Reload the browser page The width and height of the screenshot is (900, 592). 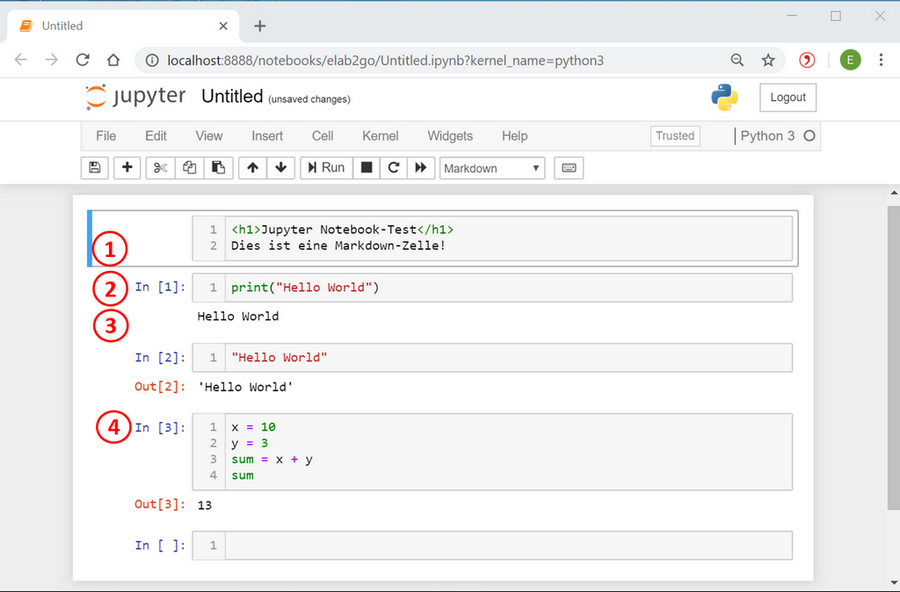click(x=83, y=60)
